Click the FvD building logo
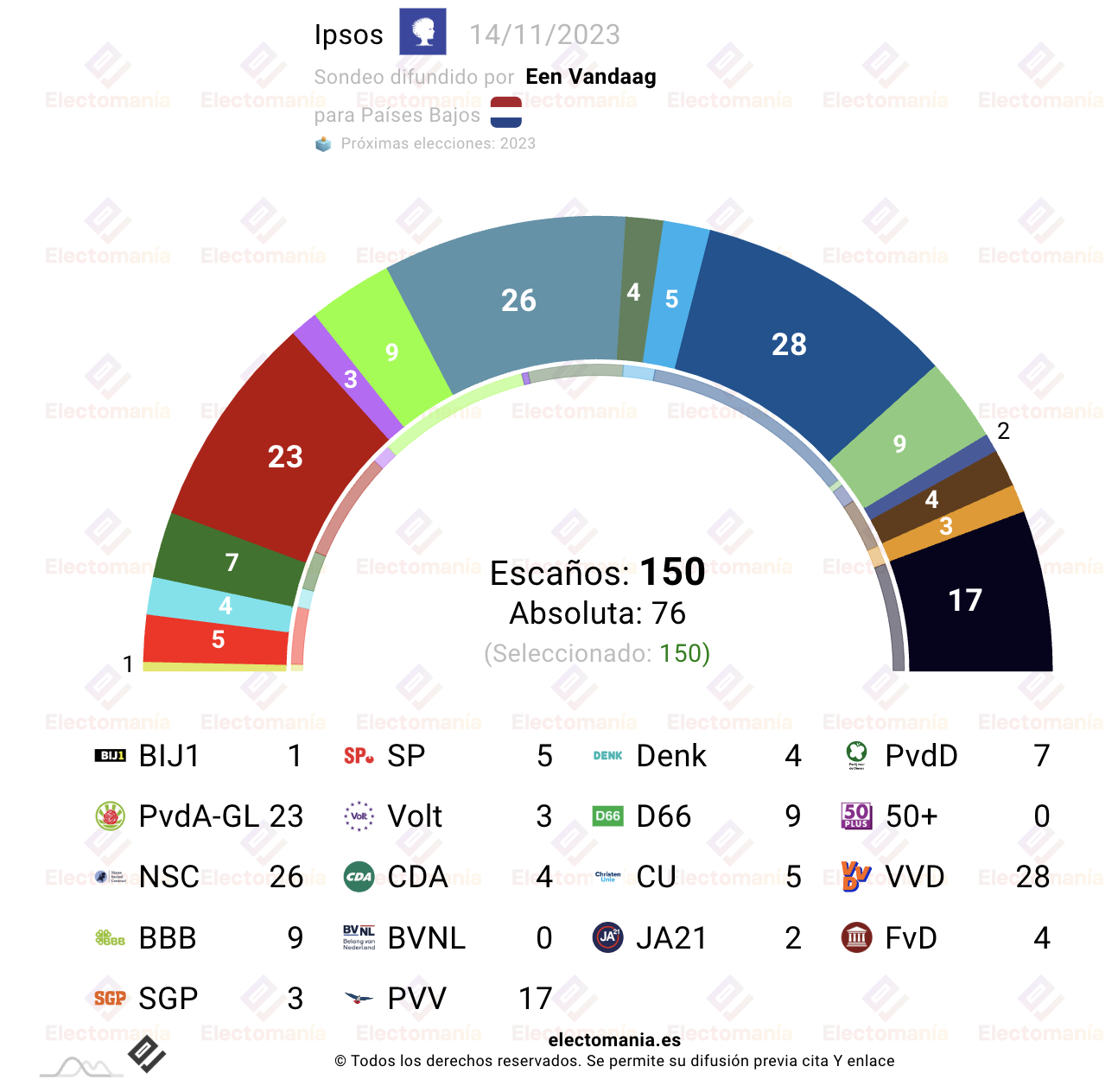Screen dimensions: 1118x1092 click(856, 937)
